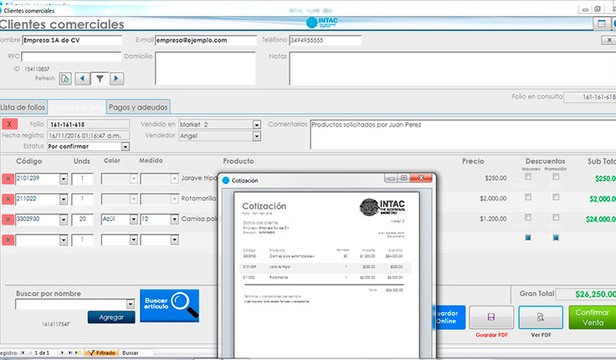Viewport: 616px width, 360px height.
Task: Remove the row with code 2101239
Action: tap(8, 179)
